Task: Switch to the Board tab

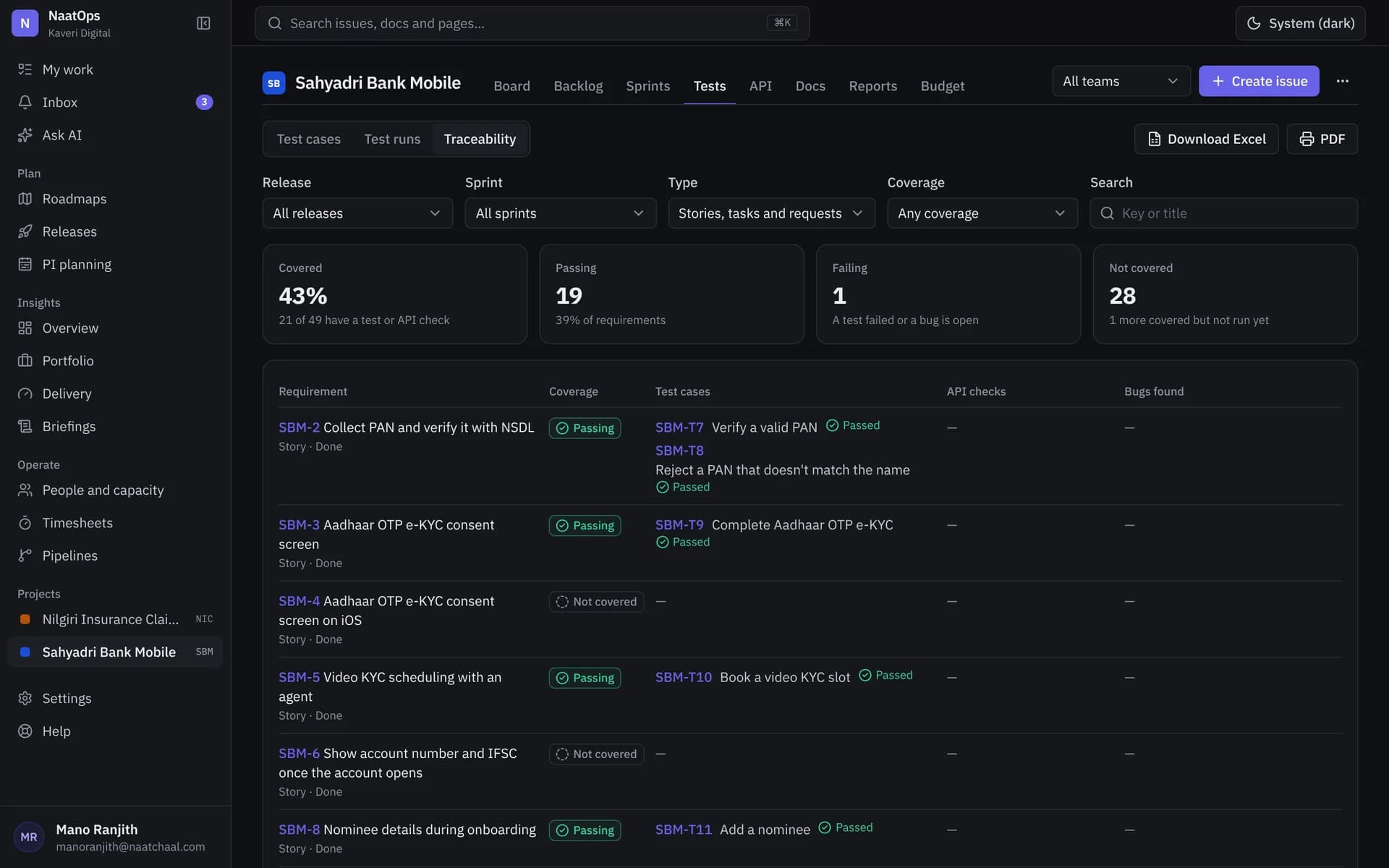Action: click(x=511, y=86)
